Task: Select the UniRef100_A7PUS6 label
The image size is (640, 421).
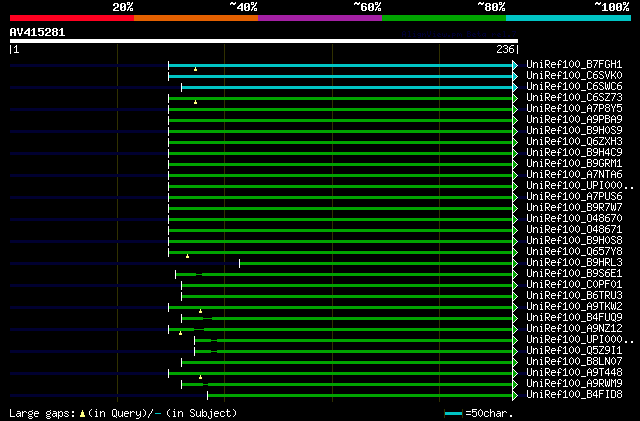Action: click(574, 196)
